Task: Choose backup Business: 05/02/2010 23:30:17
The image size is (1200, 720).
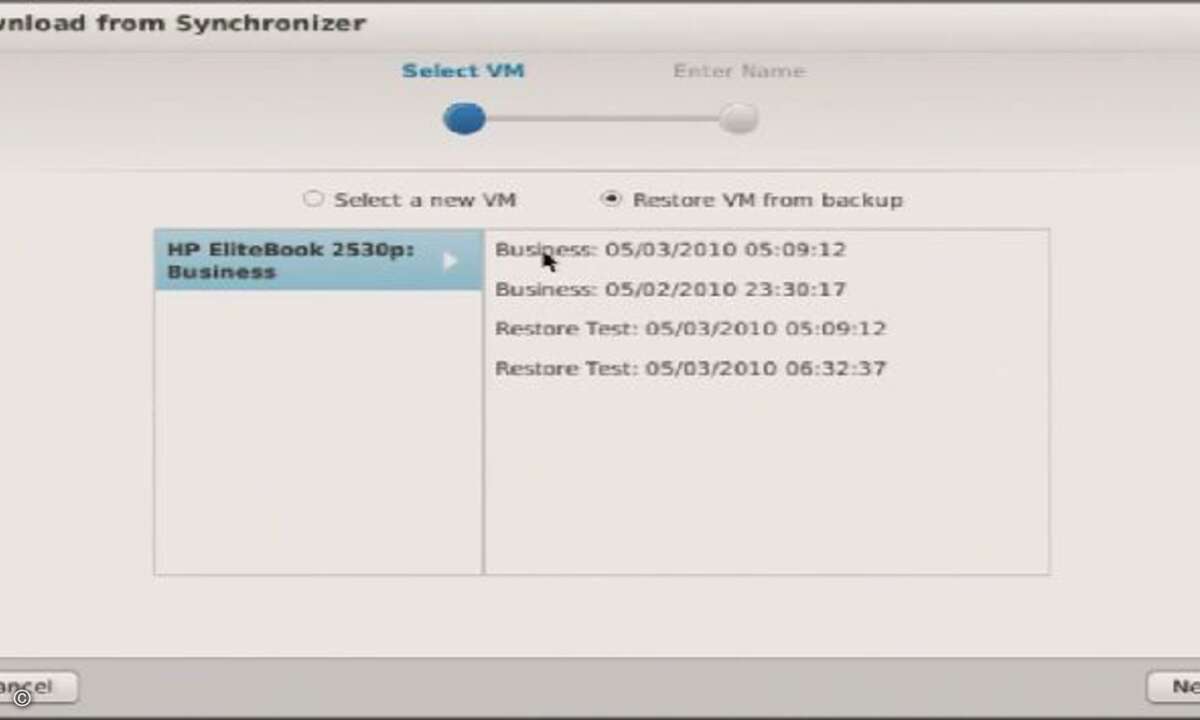Action: click(670, 290)
